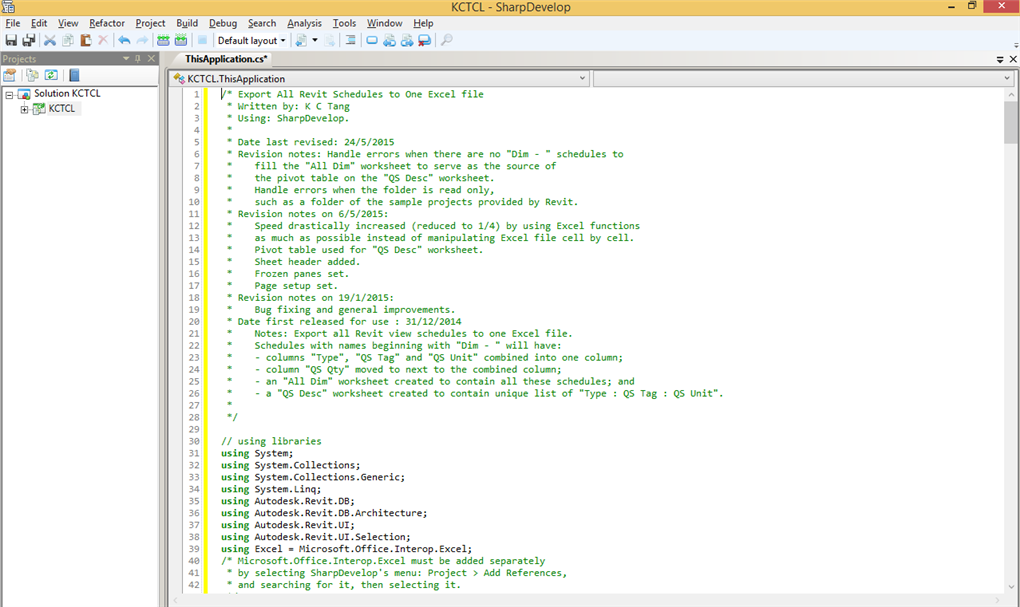Click the Redo arrow icon

(x=142, y=40)
